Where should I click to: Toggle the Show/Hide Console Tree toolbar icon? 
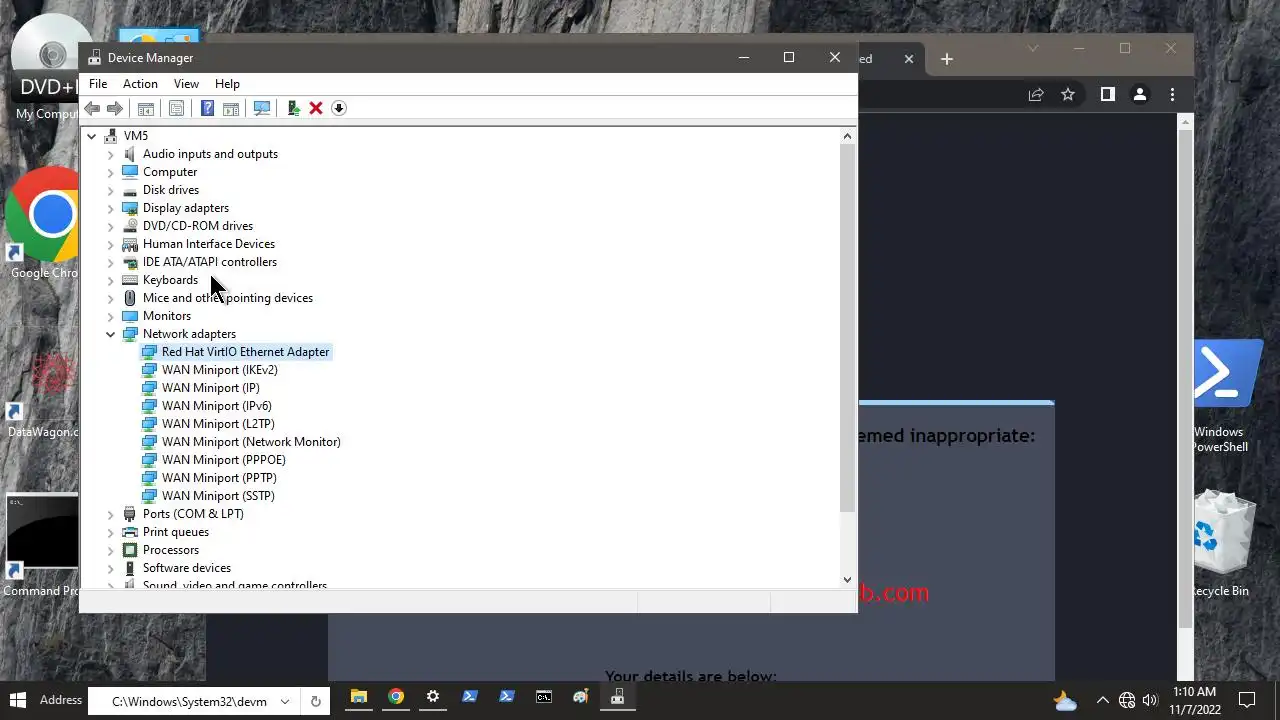pos(146,108)
